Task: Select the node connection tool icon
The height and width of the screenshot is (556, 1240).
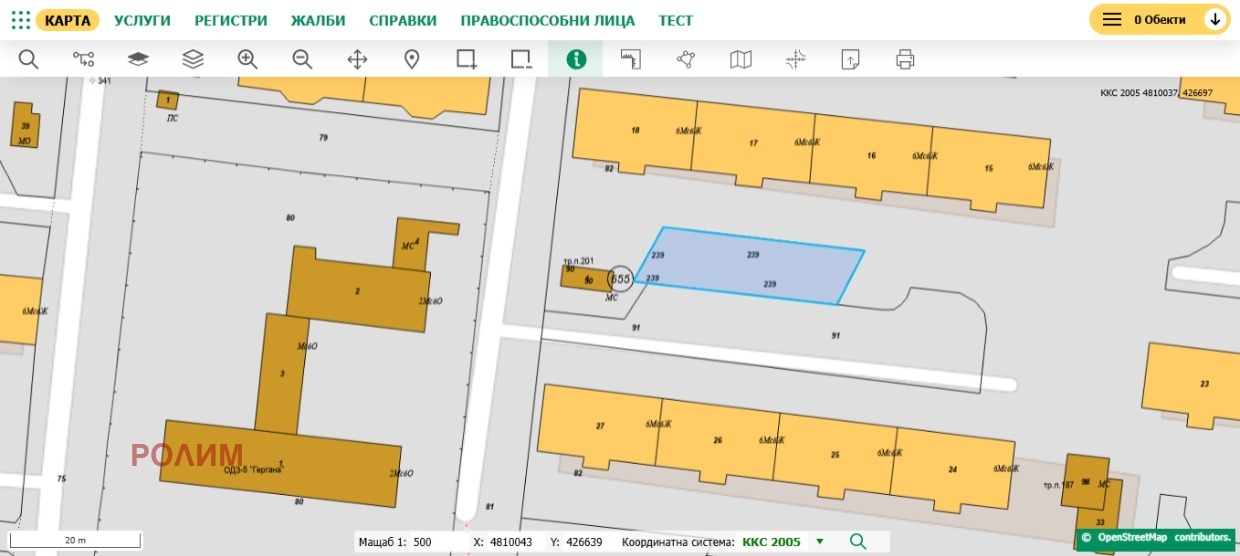Action: (83, 59)
